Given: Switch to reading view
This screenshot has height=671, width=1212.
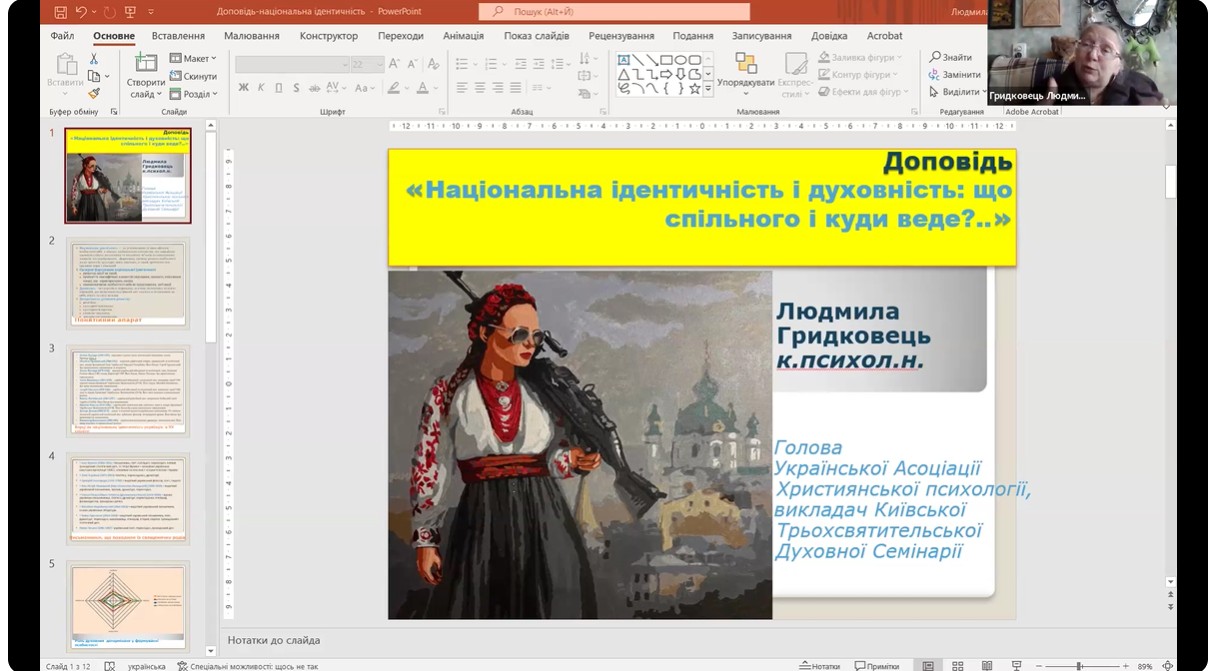Looking at the screenshot, I should (x=987, y=665).
